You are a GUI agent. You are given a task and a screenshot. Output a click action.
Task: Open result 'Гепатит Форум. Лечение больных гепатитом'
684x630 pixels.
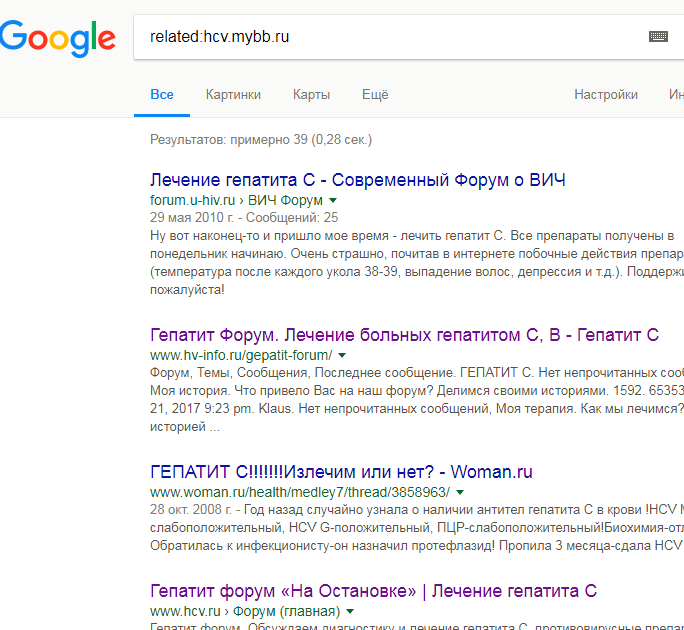(x=404, y=335)
